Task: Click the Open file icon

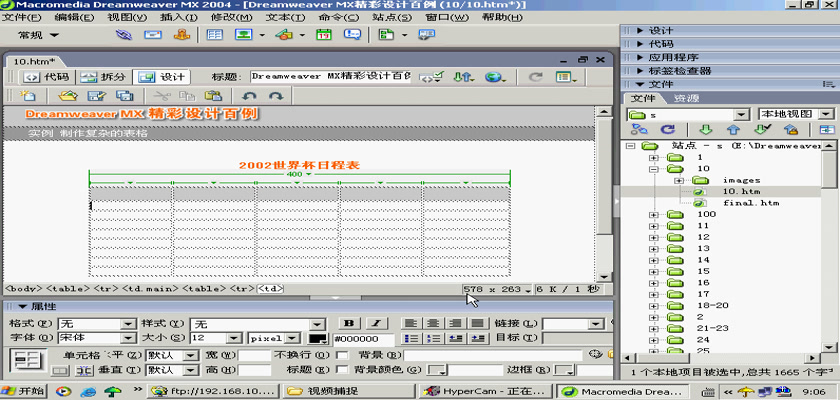Action: pos(68,96)
